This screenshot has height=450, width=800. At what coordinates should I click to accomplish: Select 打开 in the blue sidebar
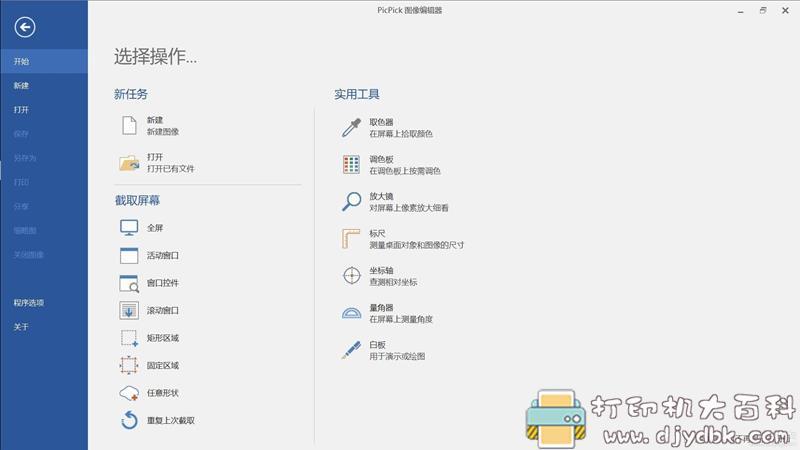pyautogui.click(x=44, y=110)
